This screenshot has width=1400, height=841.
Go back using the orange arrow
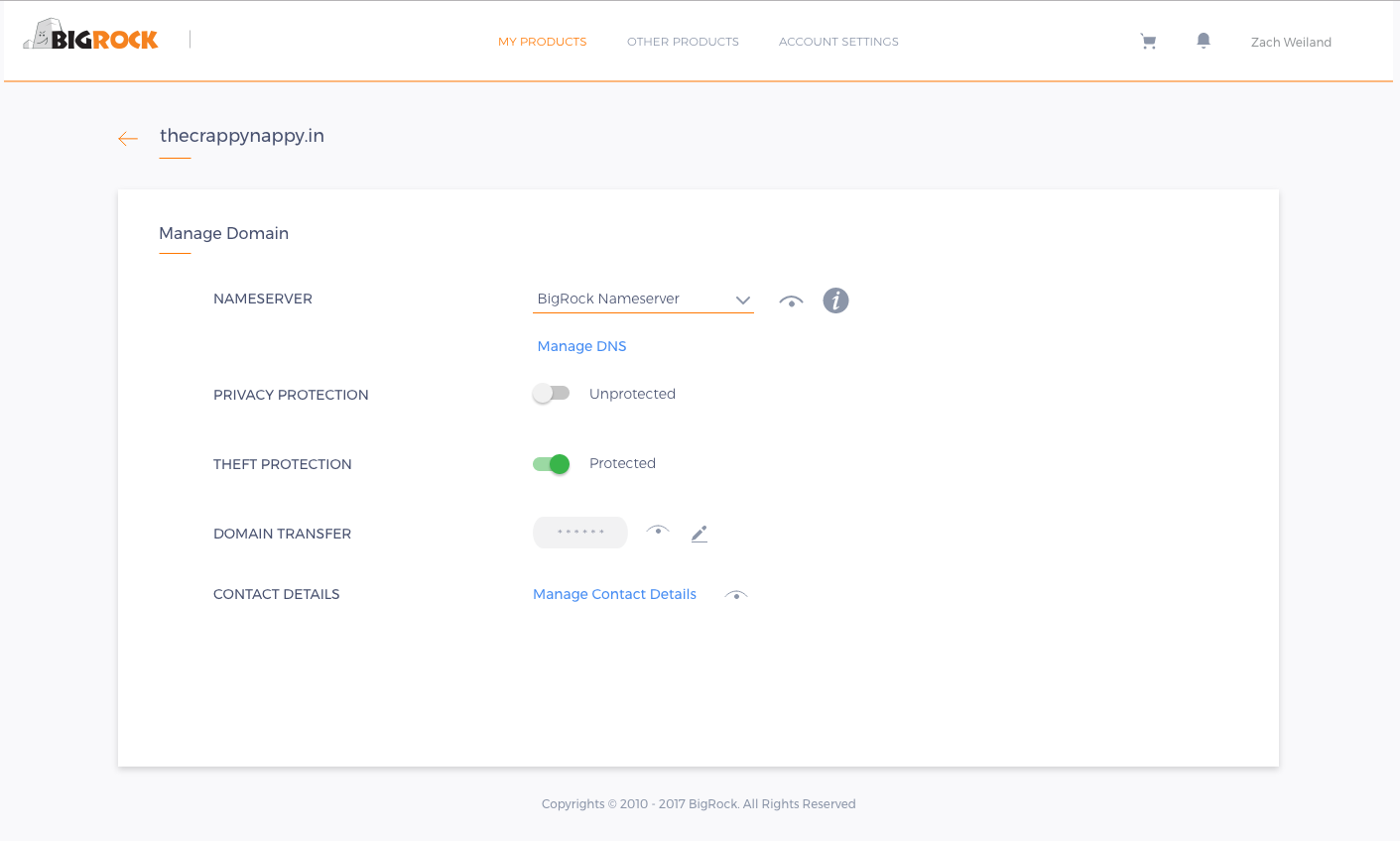[x=128, y=139]
